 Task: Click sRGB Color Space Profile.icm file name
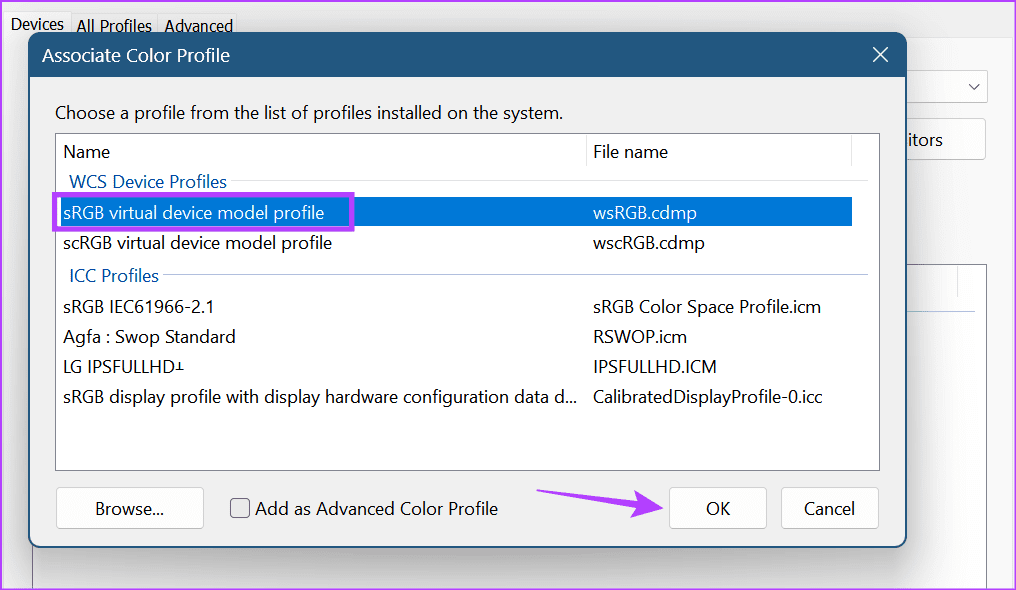[x=707, y=307]
